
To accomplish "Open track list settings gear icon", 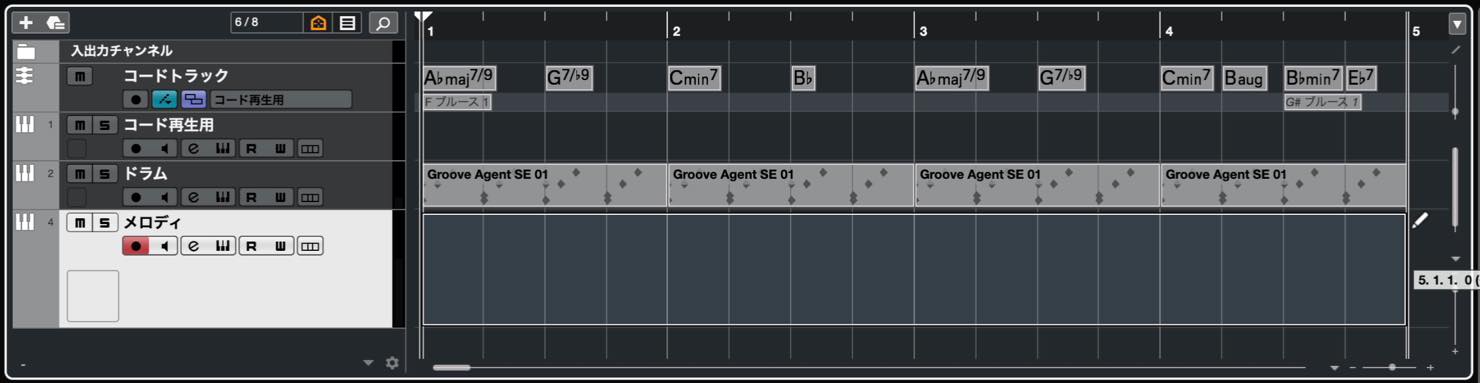I will (392, 363).
